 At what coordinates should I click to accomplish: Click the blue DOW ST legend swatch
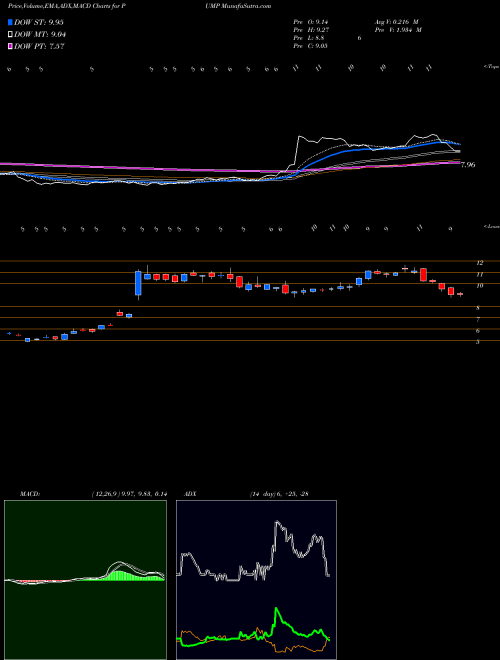pos(10,22)
